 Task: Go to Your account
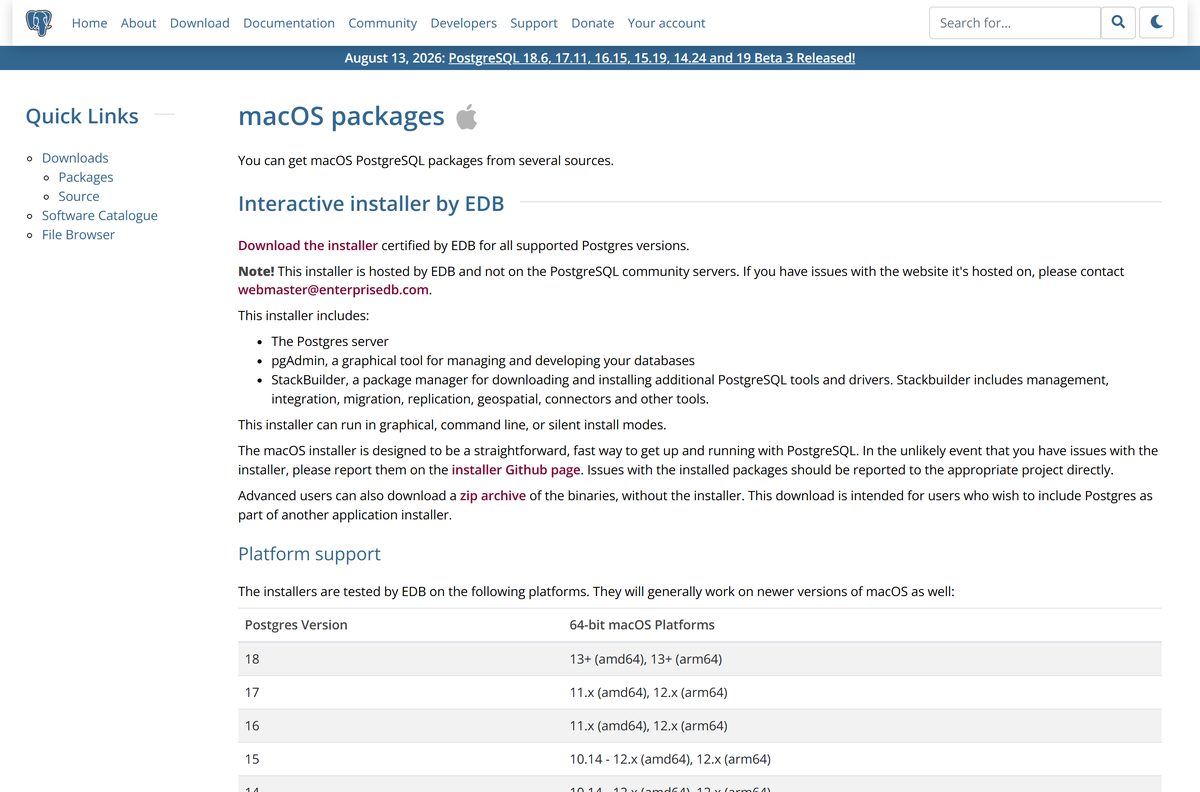(x=666, y=23)
